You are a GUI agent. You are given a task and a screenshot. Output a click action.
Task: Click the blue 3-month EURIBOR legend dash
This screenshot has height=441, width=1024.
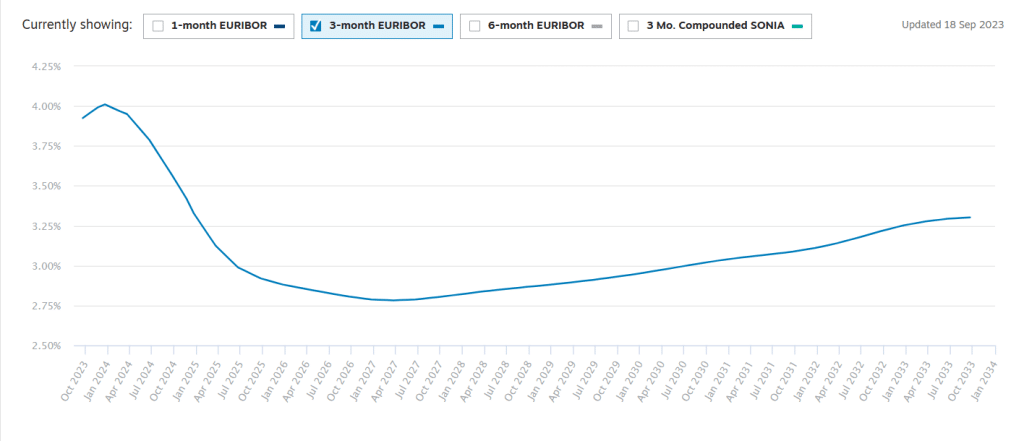[437, 26]
